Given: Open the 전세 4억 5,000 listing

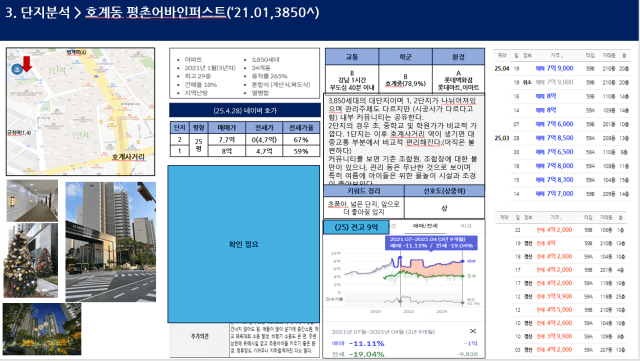Looking at the screenshot, I should pos(562,310).
